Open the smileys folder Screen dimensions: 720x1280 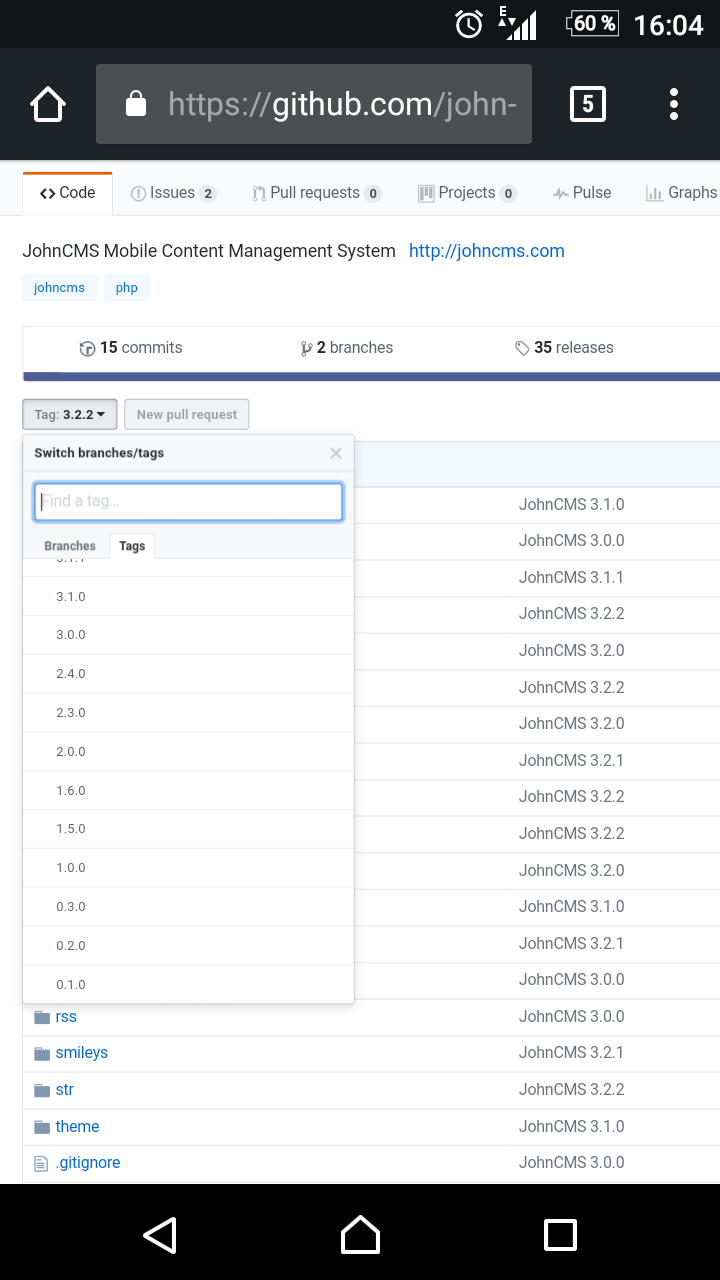[81, 1052]
